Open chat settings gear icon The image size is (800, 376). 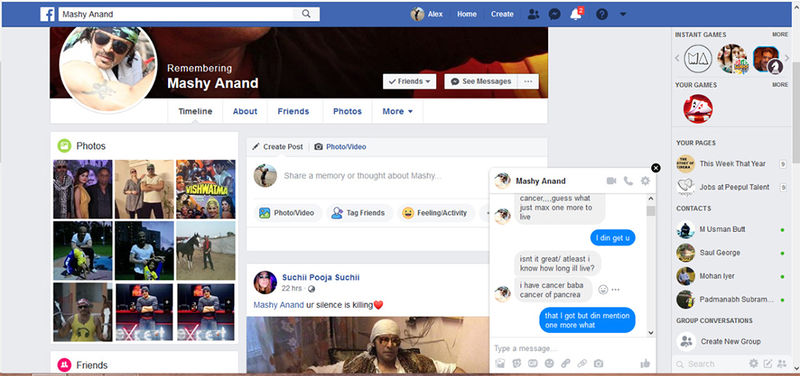tap(645, 181)
